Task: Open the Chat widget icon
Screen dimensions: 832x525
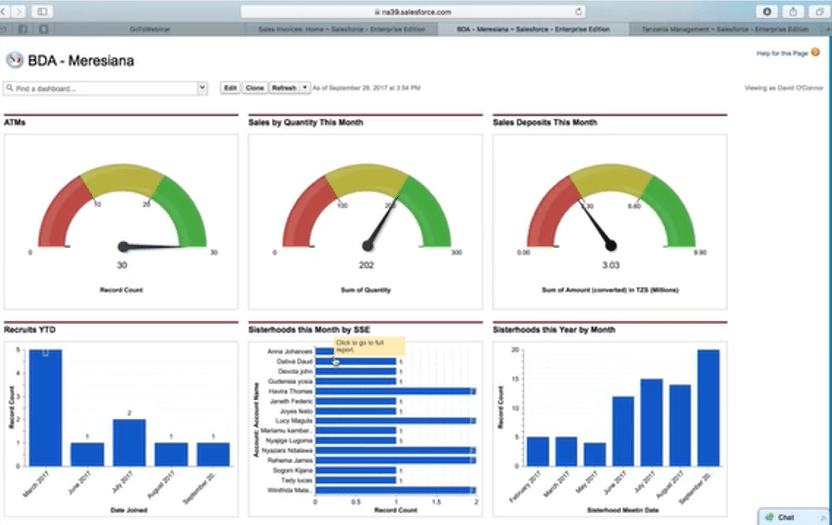Action: pyautogui.click(x=770, y=517)
